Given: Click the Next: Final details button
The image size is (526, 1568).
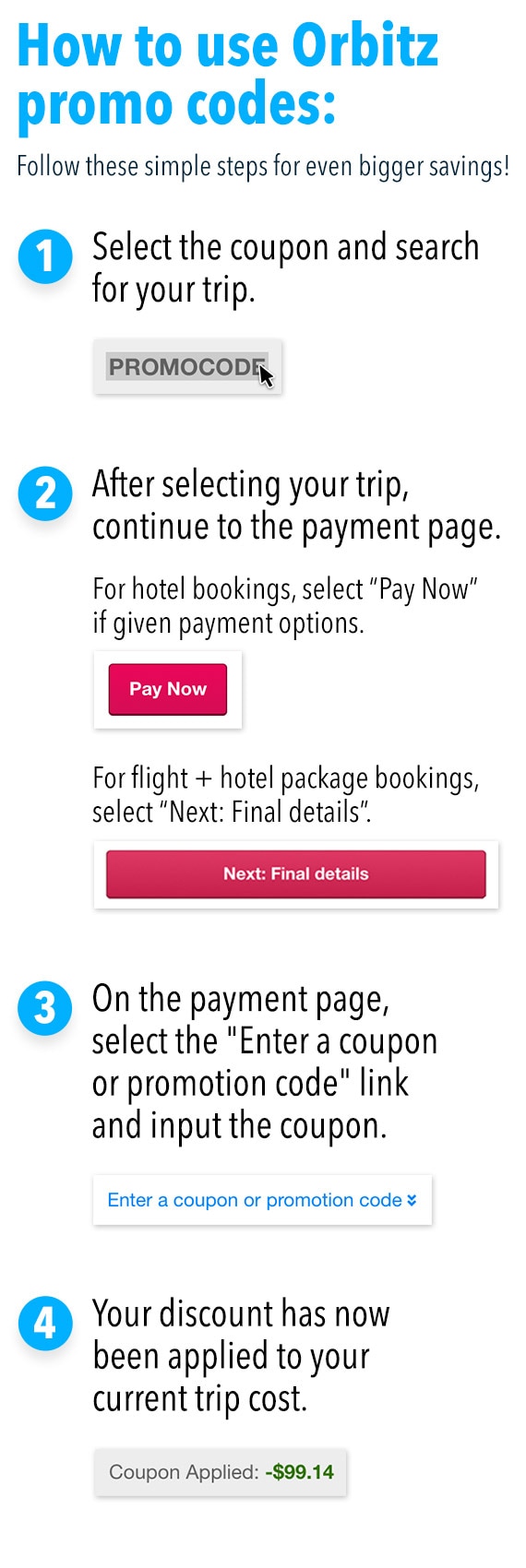Looking at the screenshot, I should click(x=295, y=873).
